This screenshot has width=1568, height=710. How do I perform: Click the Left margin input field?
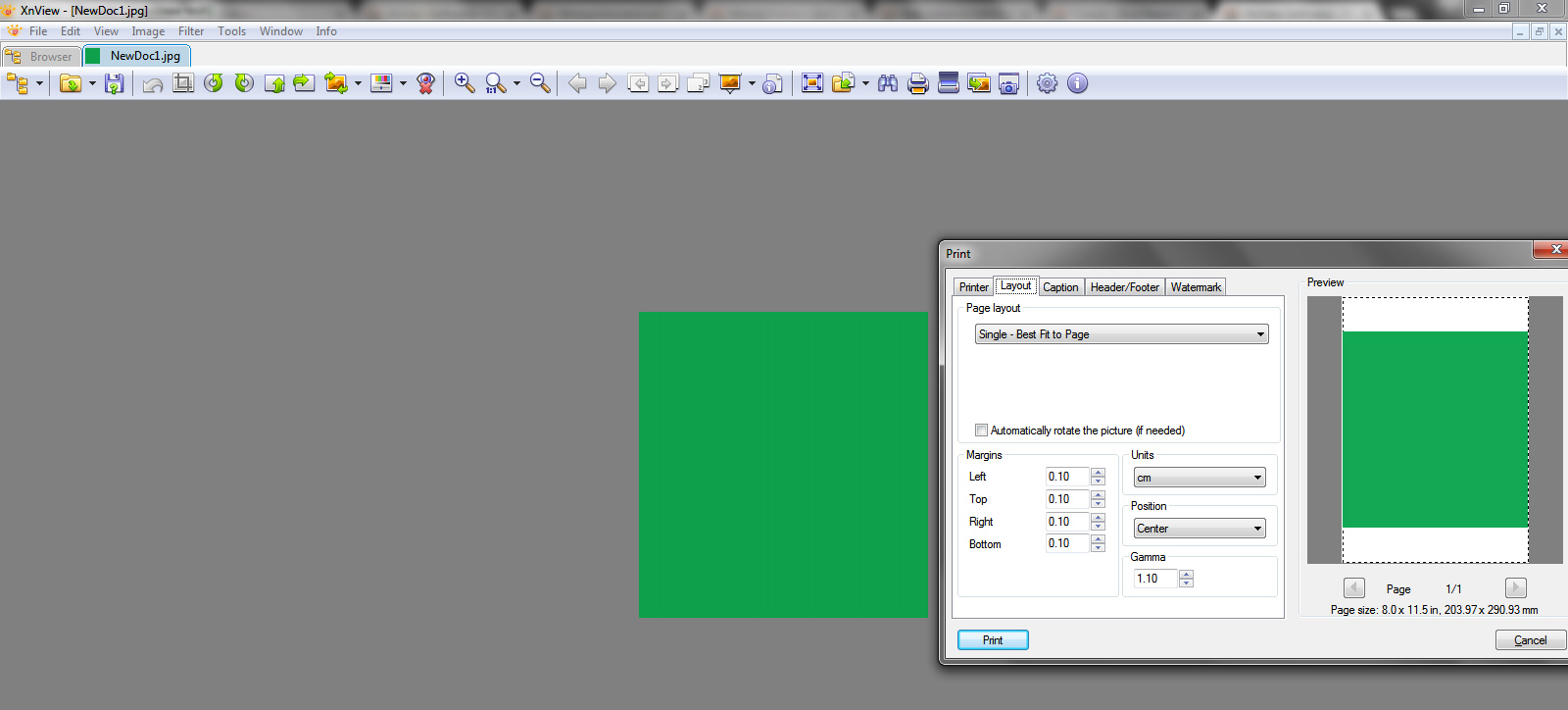click(x=1067, y=477)
